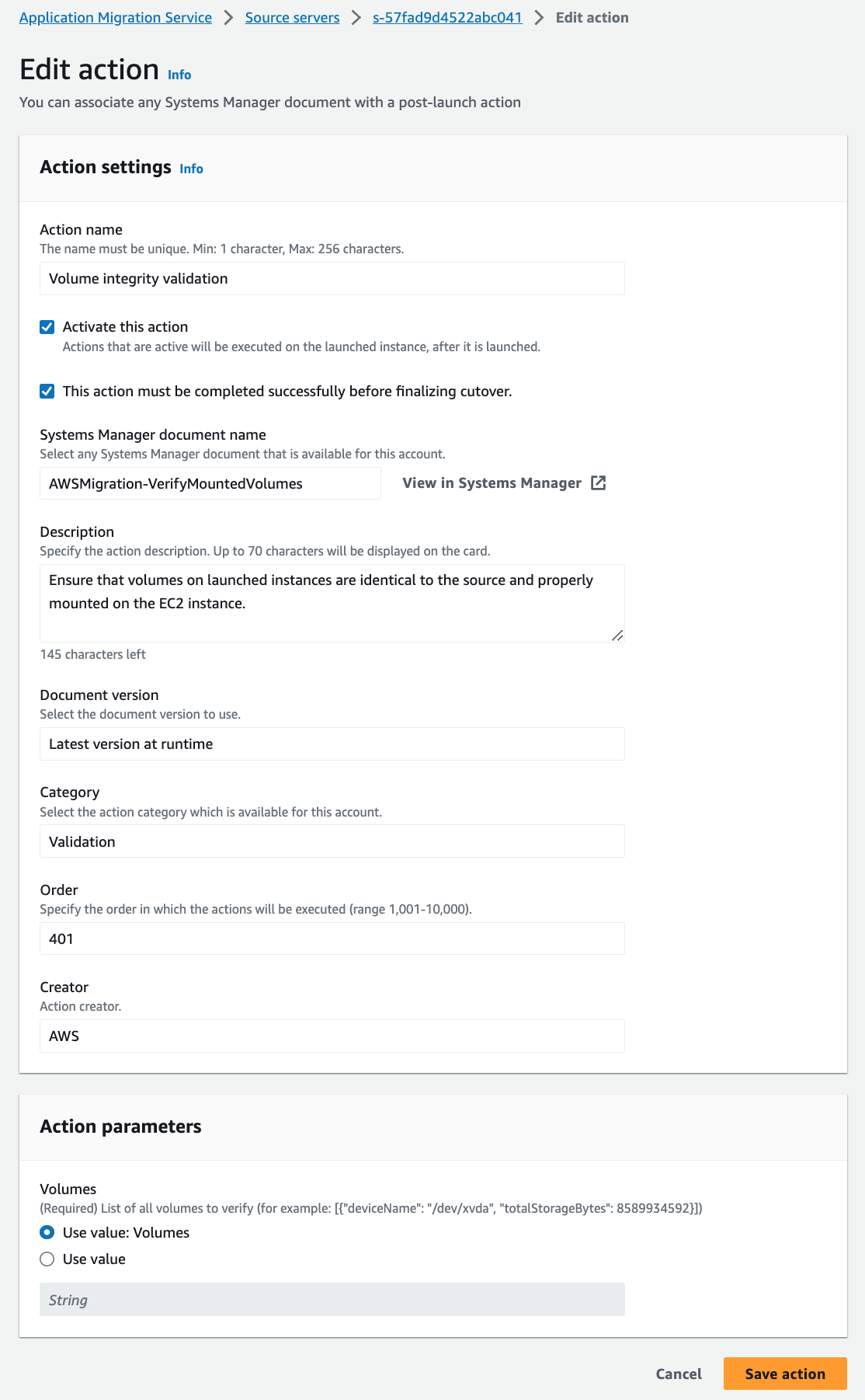Viewport: 865px width, 1400px height.
Task: Click the Info link beside Edit action heading
Action: click(179, 75)
